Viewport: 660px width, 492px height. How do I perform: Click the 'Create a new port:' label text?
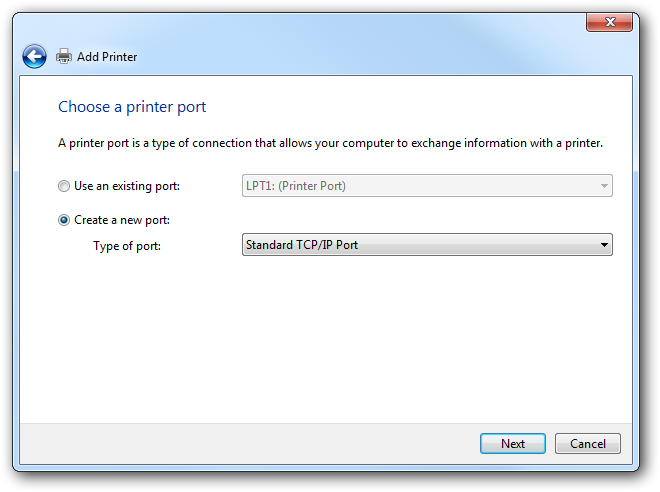122,220
